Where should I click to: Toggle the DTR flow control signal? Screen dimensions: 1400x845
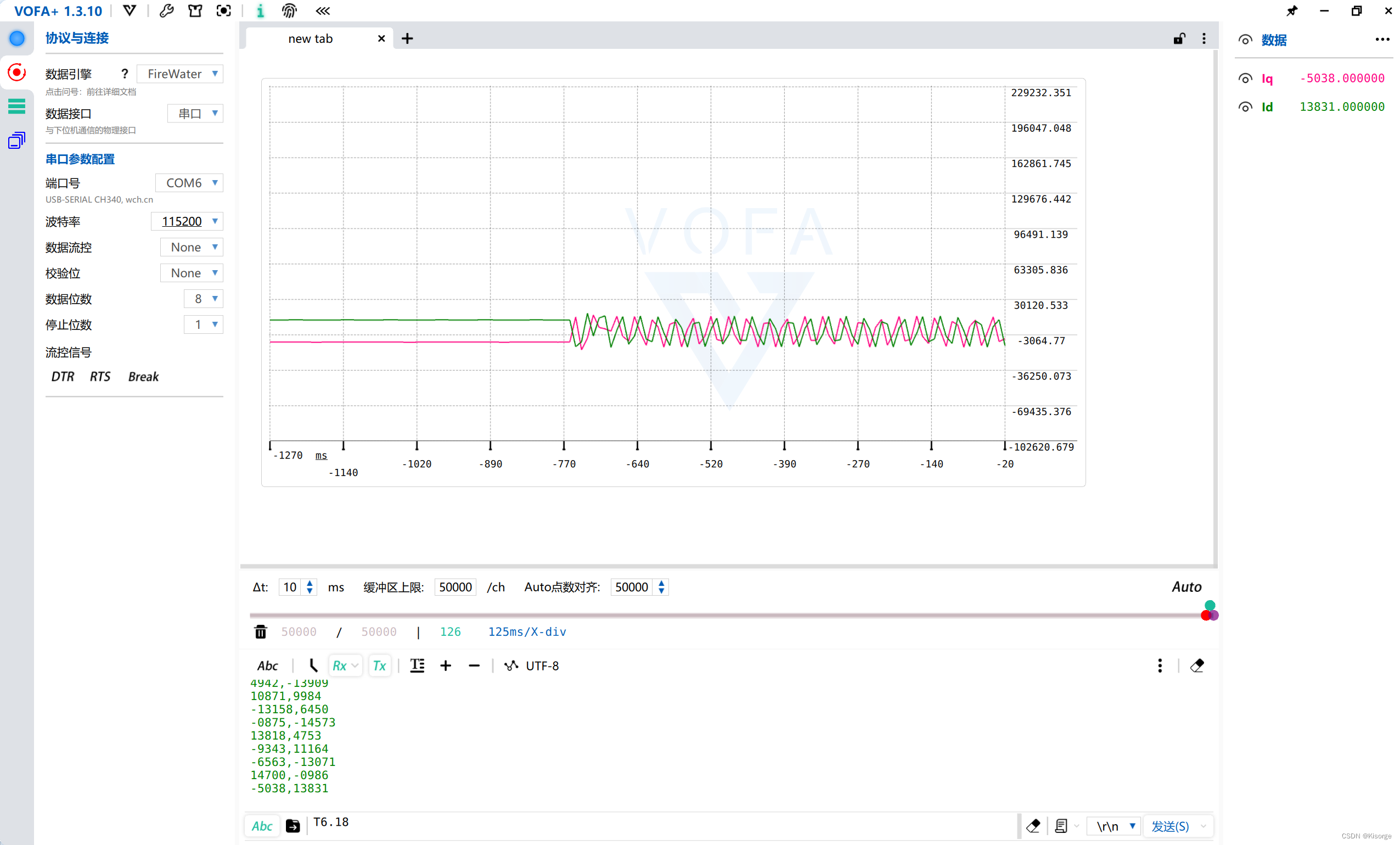tap(63, 377)
